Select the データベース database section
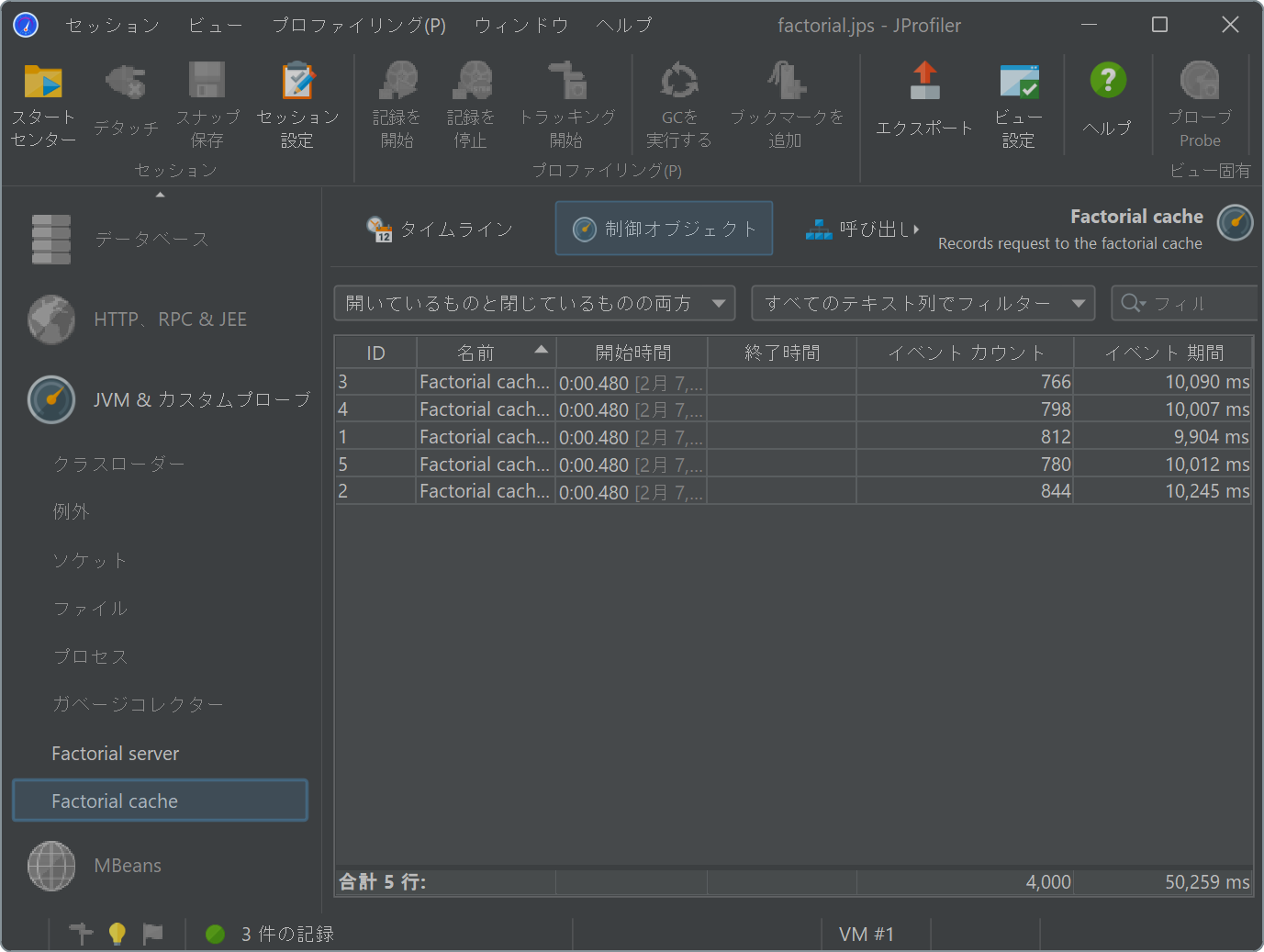This screenshot has width=1264, height=952. tap(161, 240)
